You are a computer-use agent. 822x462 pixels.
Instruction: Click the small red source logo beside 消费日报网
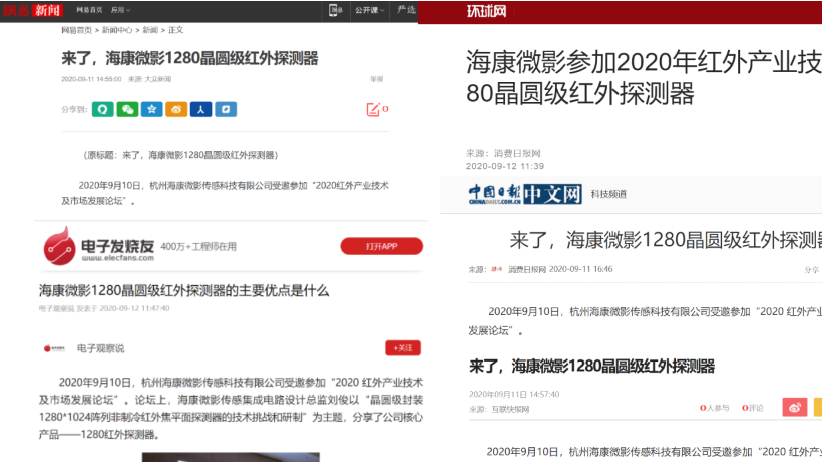coord(496,269)
